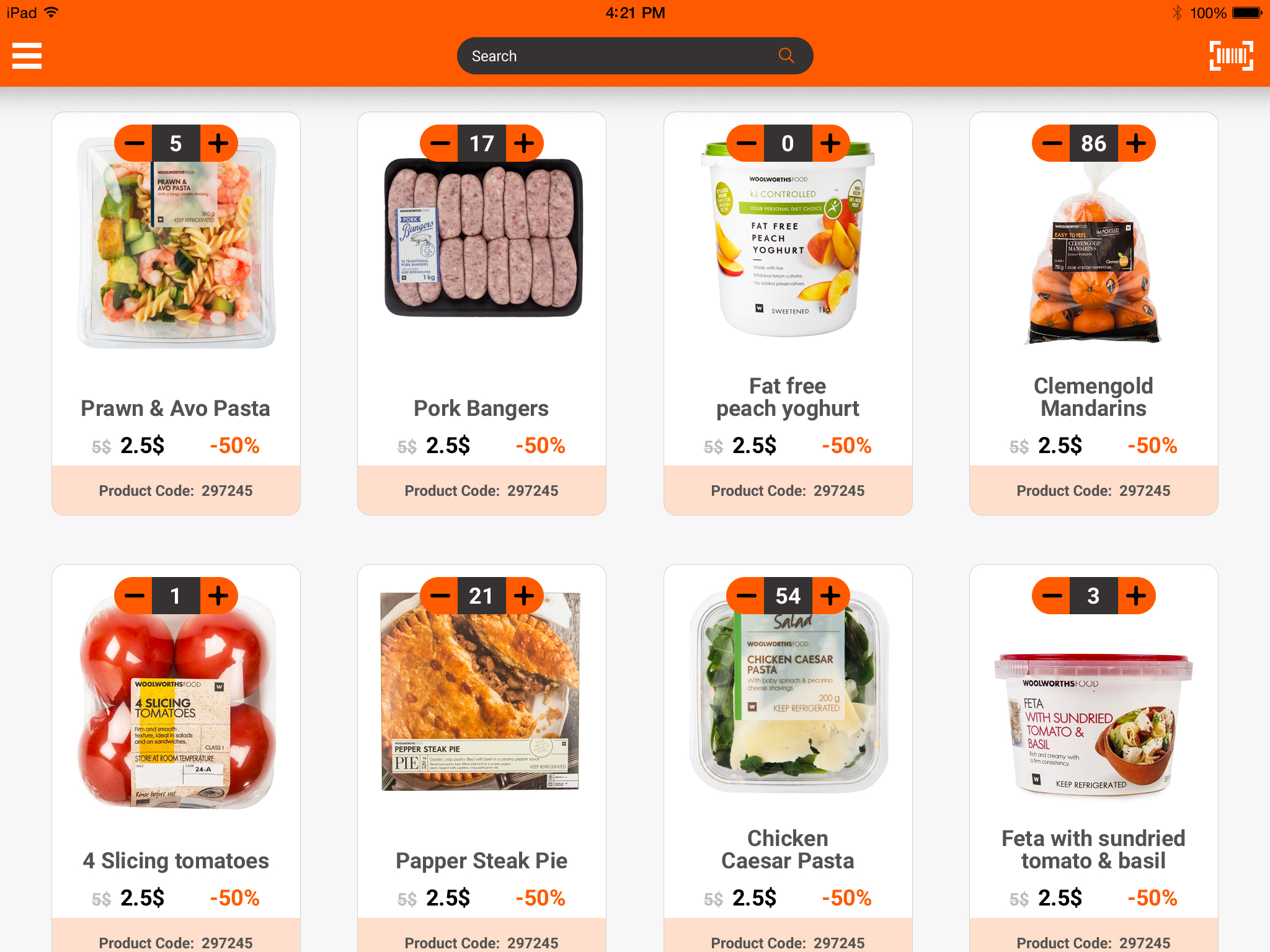Add one Fat free peach yoghurt

coord(830,143)
